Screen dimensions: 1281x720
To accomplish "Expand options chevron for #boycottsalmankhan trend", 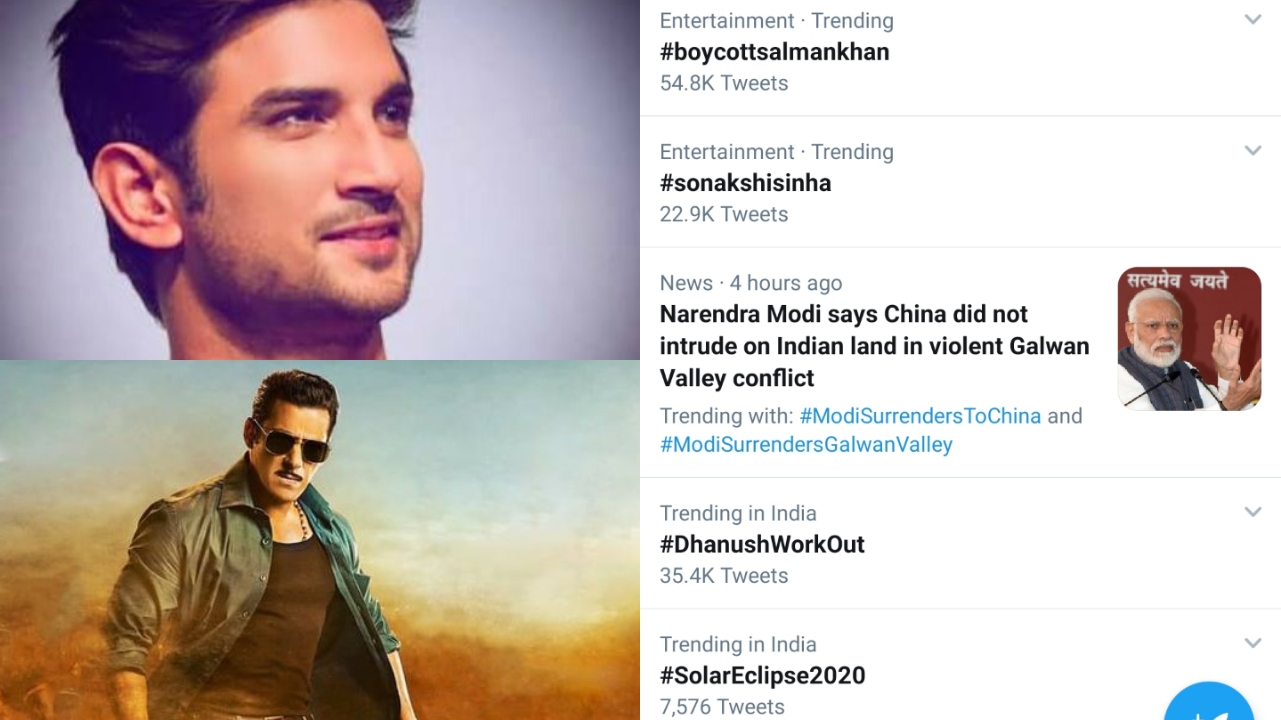I will click(1252, 20).
